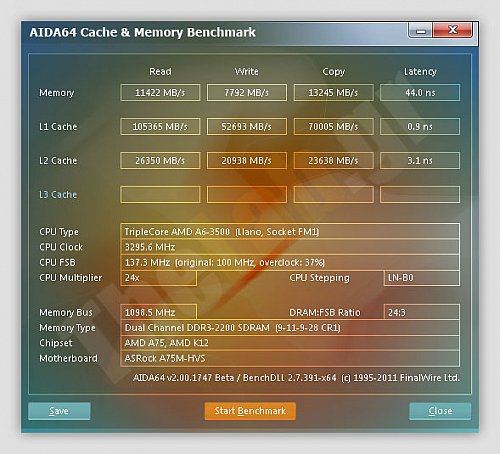Click the Close button at bottom

pyautogui.click(x=440, y=411)
